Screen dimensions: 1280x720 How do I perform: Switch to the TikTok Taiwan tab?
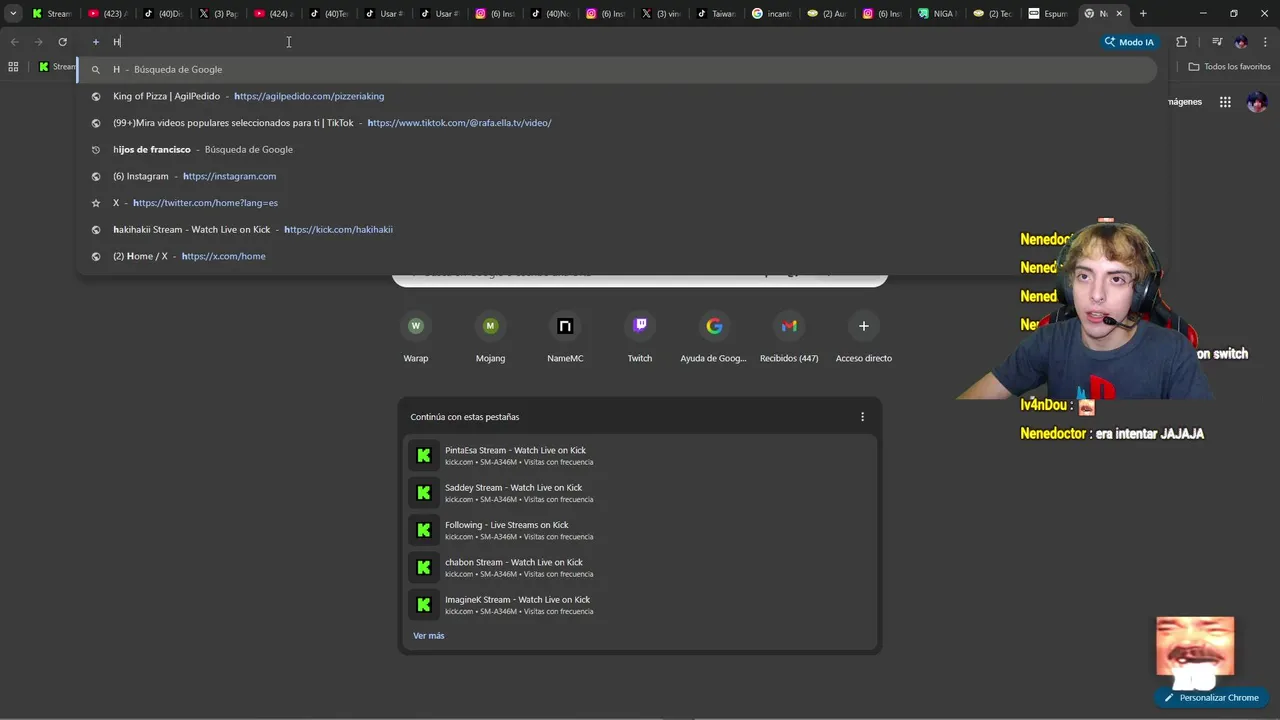[x=716, y=14]
